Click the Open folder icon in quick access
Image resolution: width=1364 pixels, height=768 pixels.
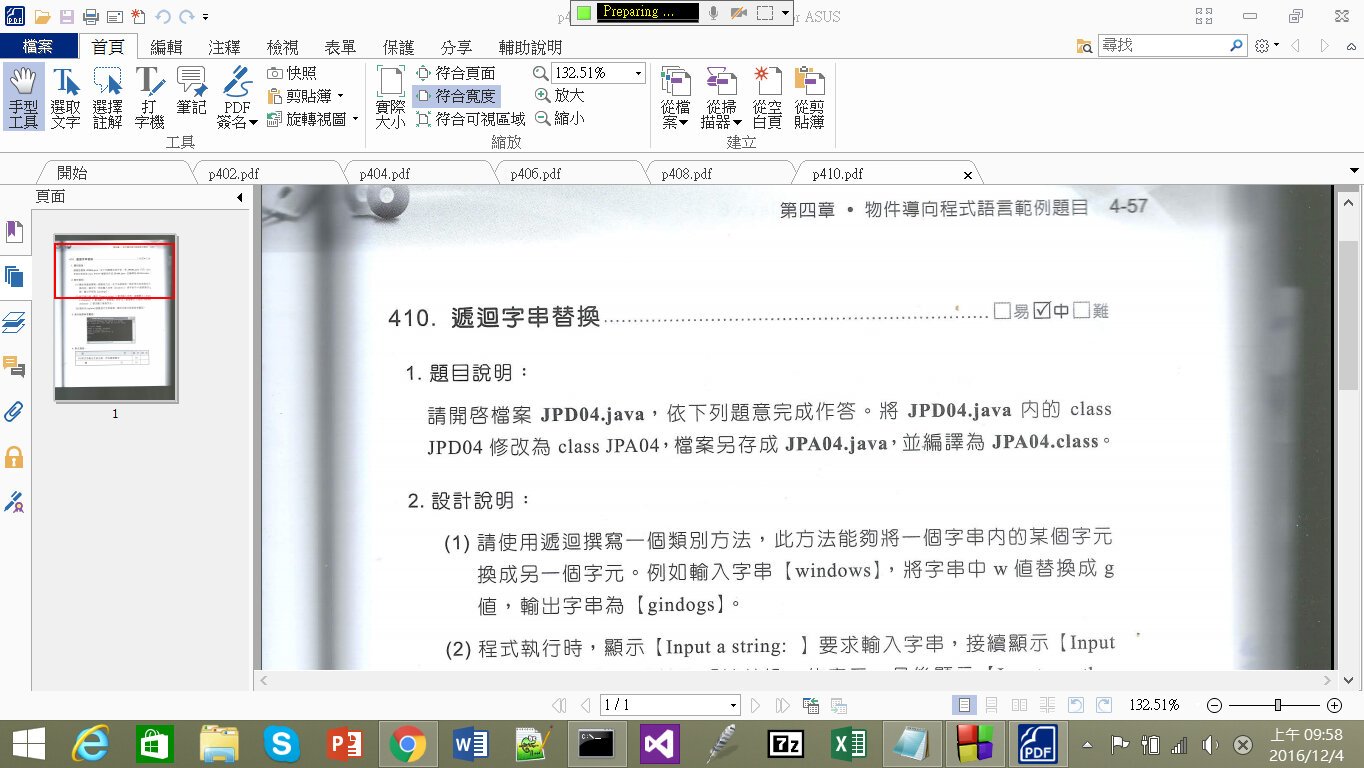(x=42, y=17)
